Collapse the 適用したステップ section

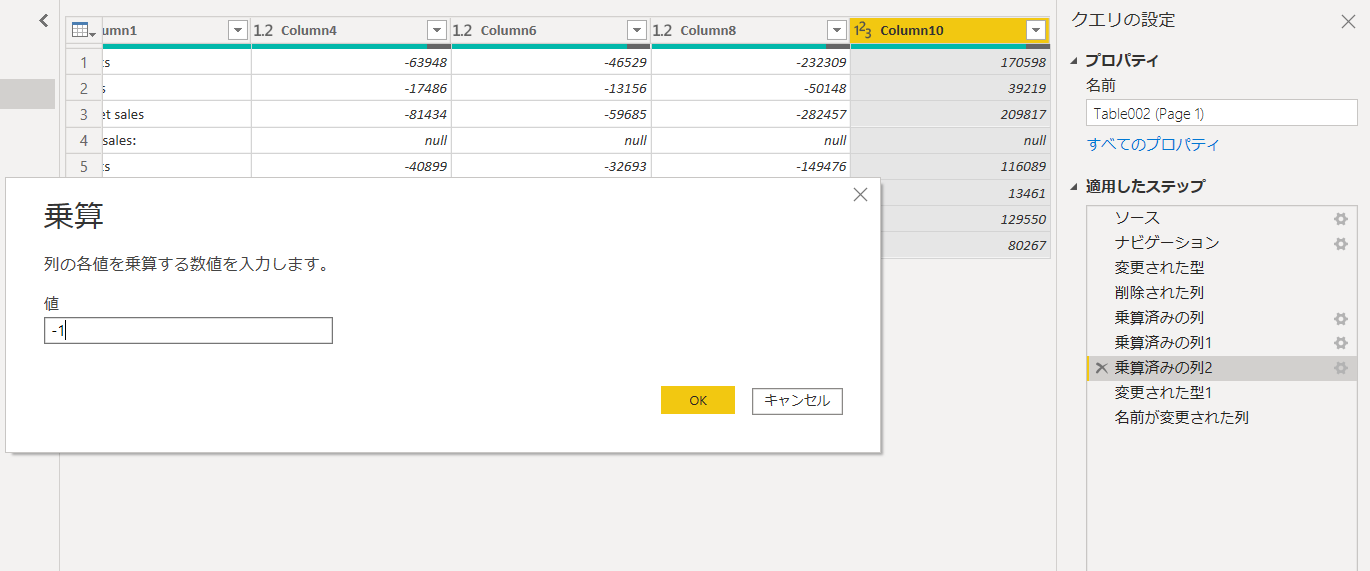click(x=1075, y=187)
